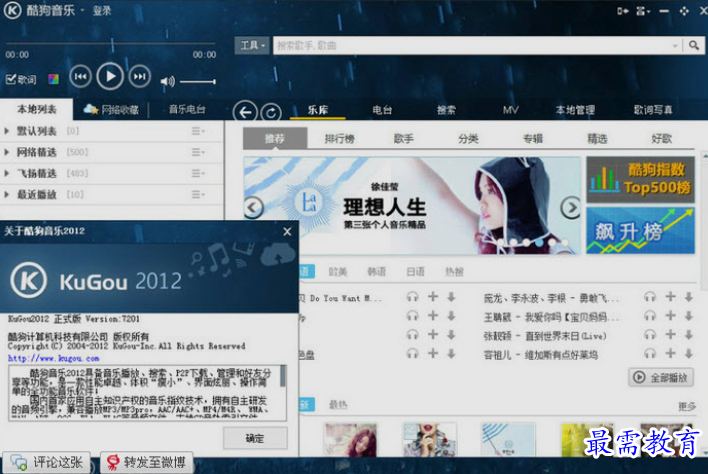The width and height of the screenshot is (708, 474).
Task: Open the 酷狗指数 Top500榜 banner
Action: (640, 180)
